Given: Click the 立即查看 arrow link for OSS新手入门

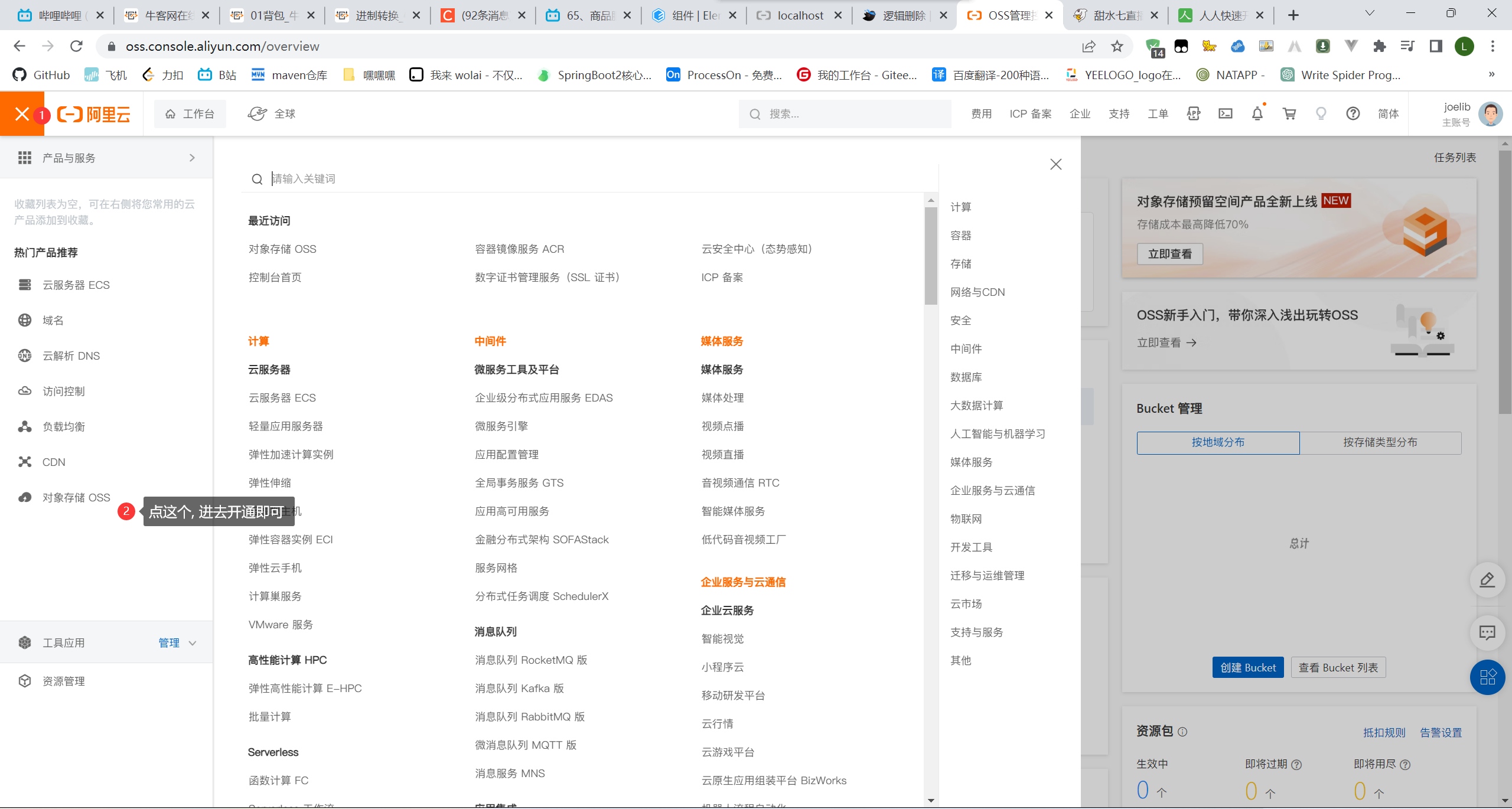Looking at the screenshot, I should click(1166, 342).
